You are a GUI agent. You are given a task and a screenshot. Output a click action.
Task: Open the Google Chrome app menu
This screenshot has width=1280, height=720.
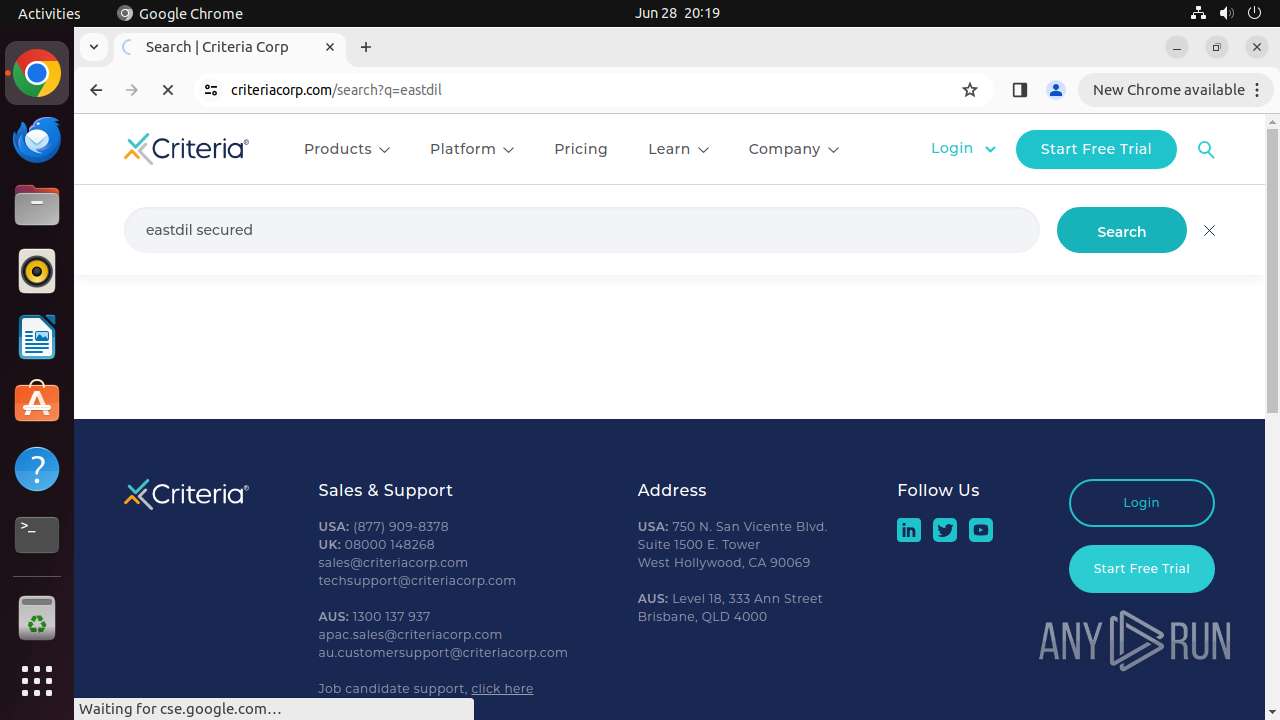click(180, 13)
